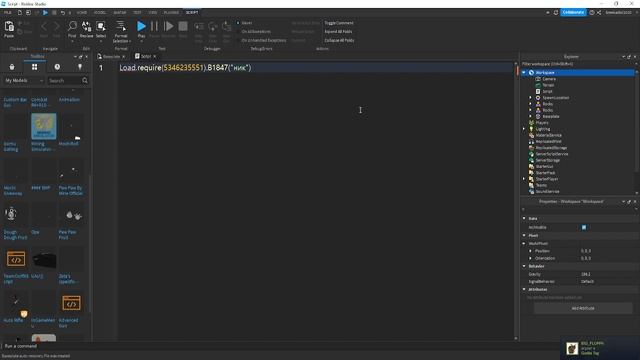
Task: Click the quick-access New file icon
Action: 20,13
